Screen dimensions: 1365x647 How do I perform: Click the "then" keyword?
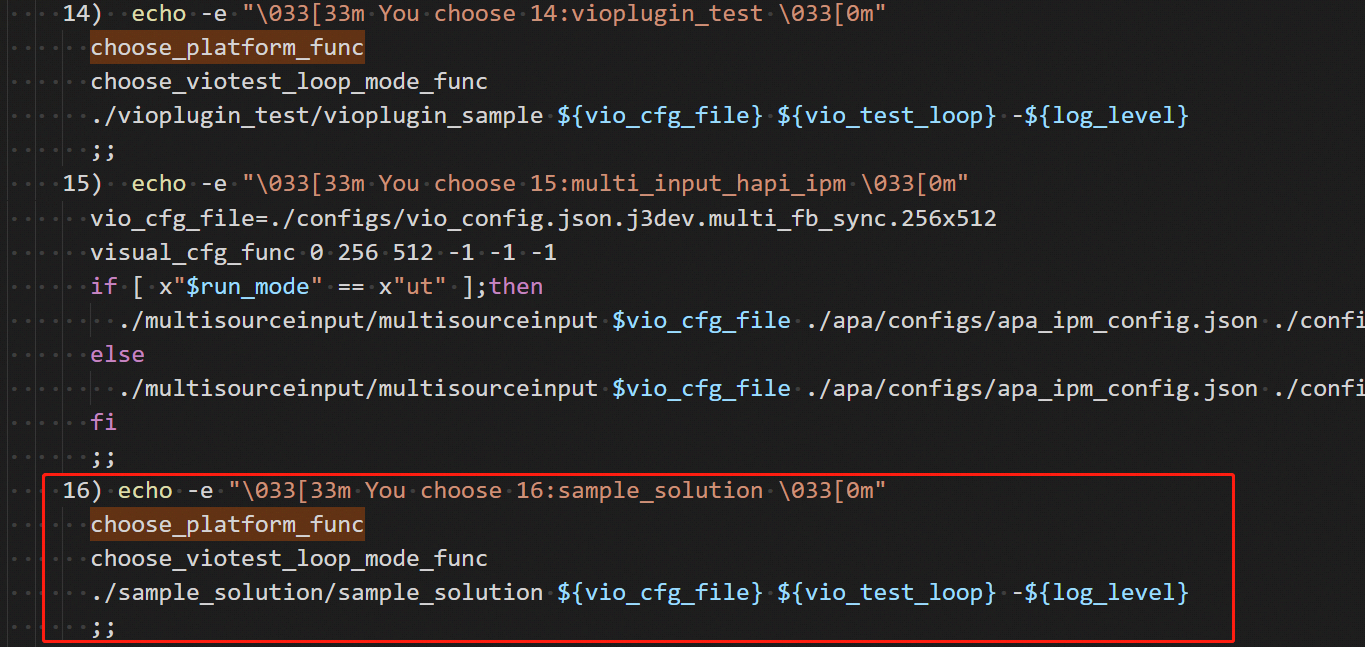[x=516, y=286]
